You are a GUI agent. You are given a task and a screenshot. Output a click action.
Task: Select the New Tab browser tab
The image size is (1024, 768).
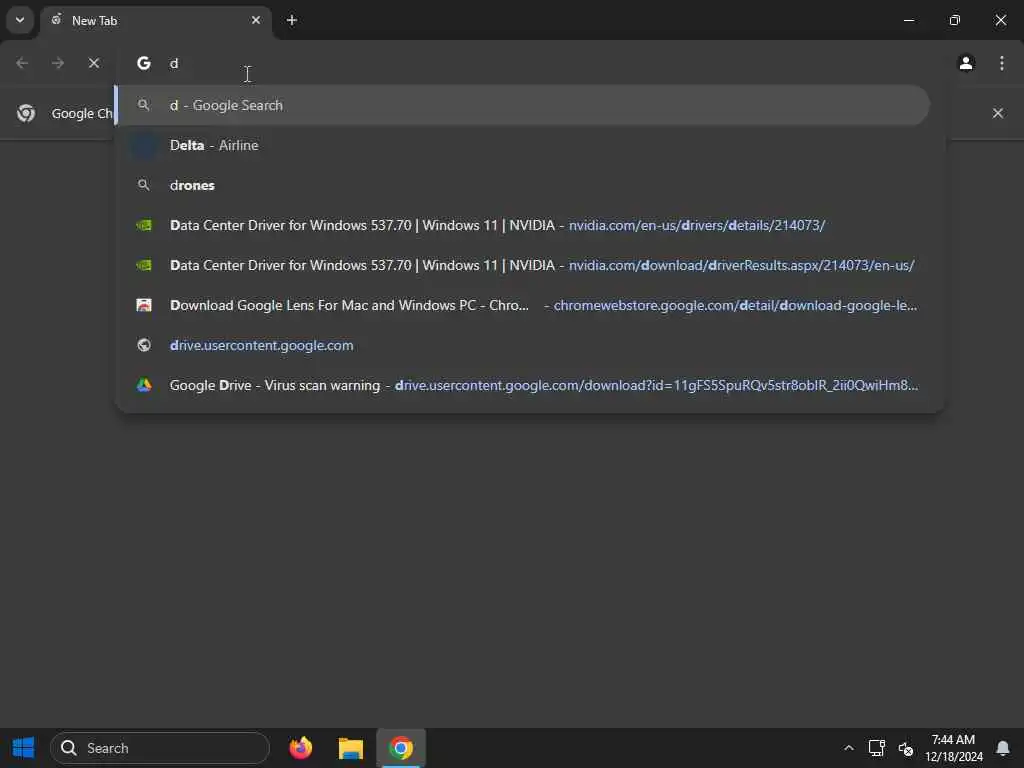[155, 20]
